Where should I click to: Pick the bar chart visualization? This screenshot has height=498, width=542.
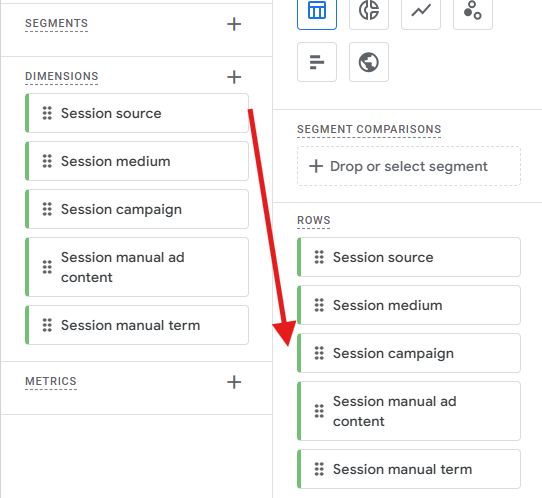(x=317, y=62)
